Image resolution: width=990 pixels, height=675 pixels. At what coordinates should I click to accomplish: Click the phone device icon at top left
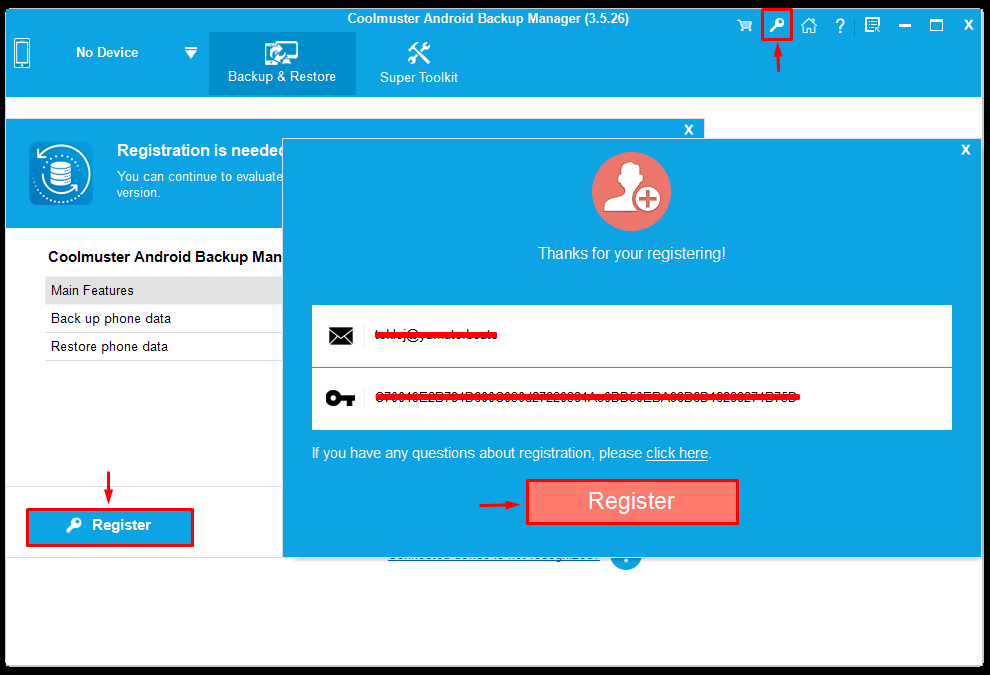click(x=22, y=53)
